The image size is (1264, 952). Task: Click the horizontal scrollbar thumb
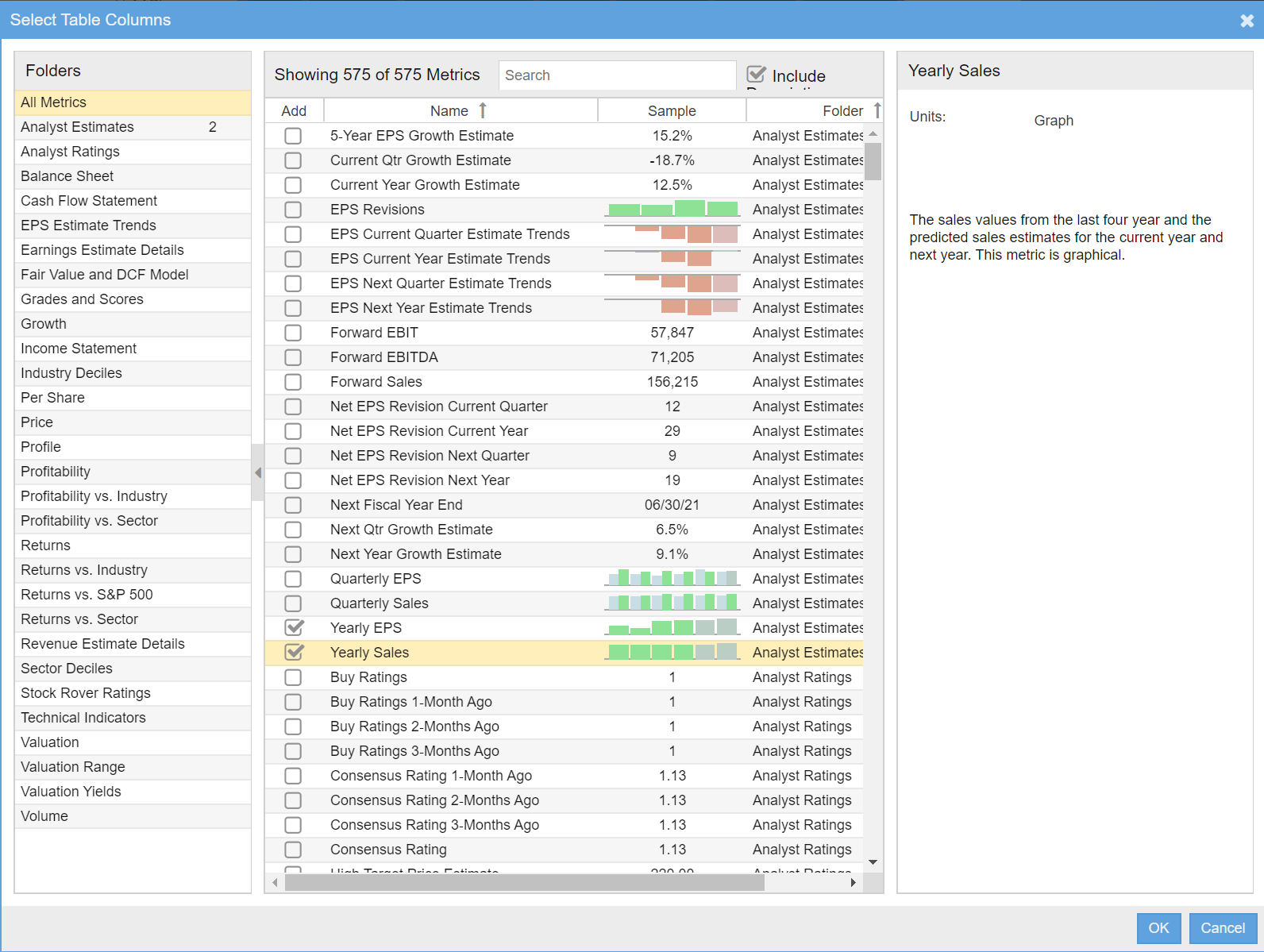(x=524, y=882)
